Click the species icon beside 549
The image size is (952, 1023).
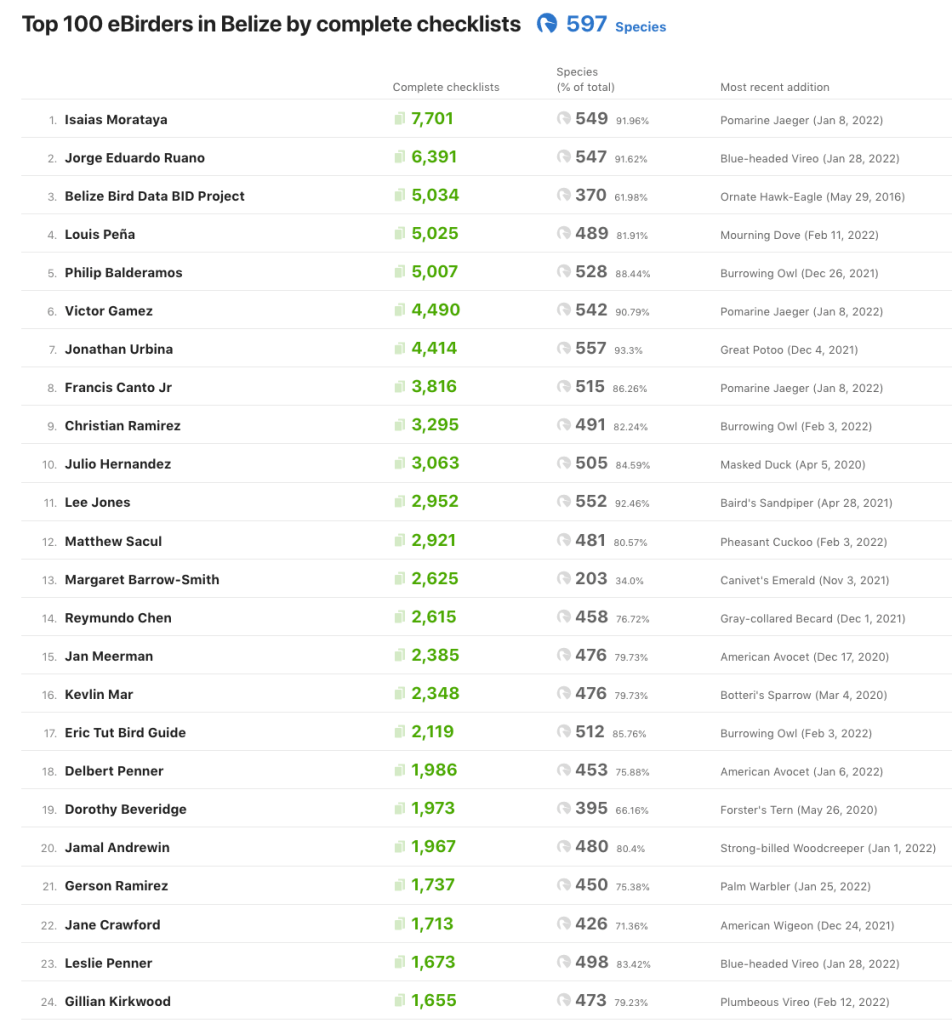click(564, 119)
